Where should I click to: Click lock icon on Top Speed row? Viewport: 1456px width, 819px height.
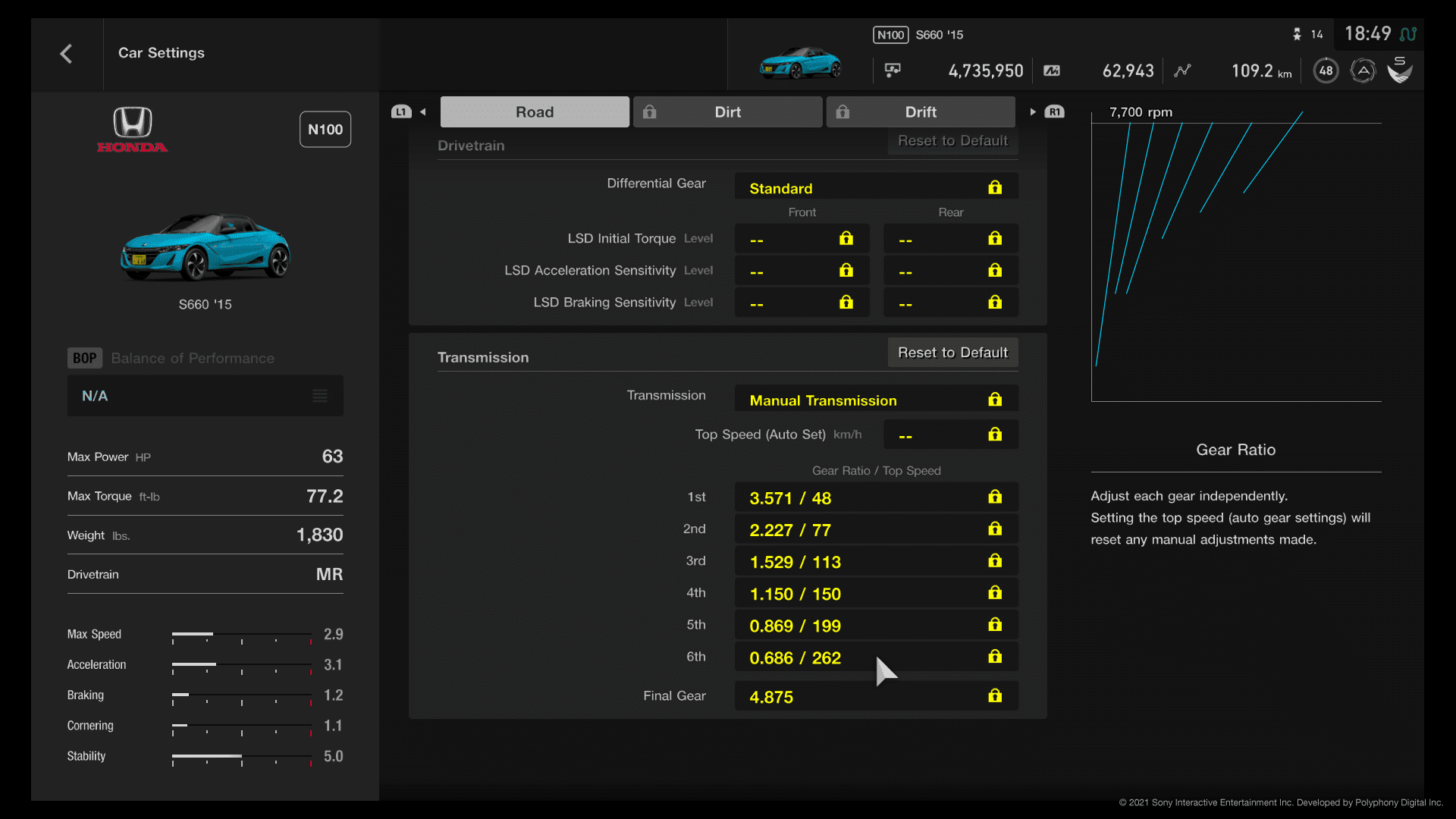[995, 435]
